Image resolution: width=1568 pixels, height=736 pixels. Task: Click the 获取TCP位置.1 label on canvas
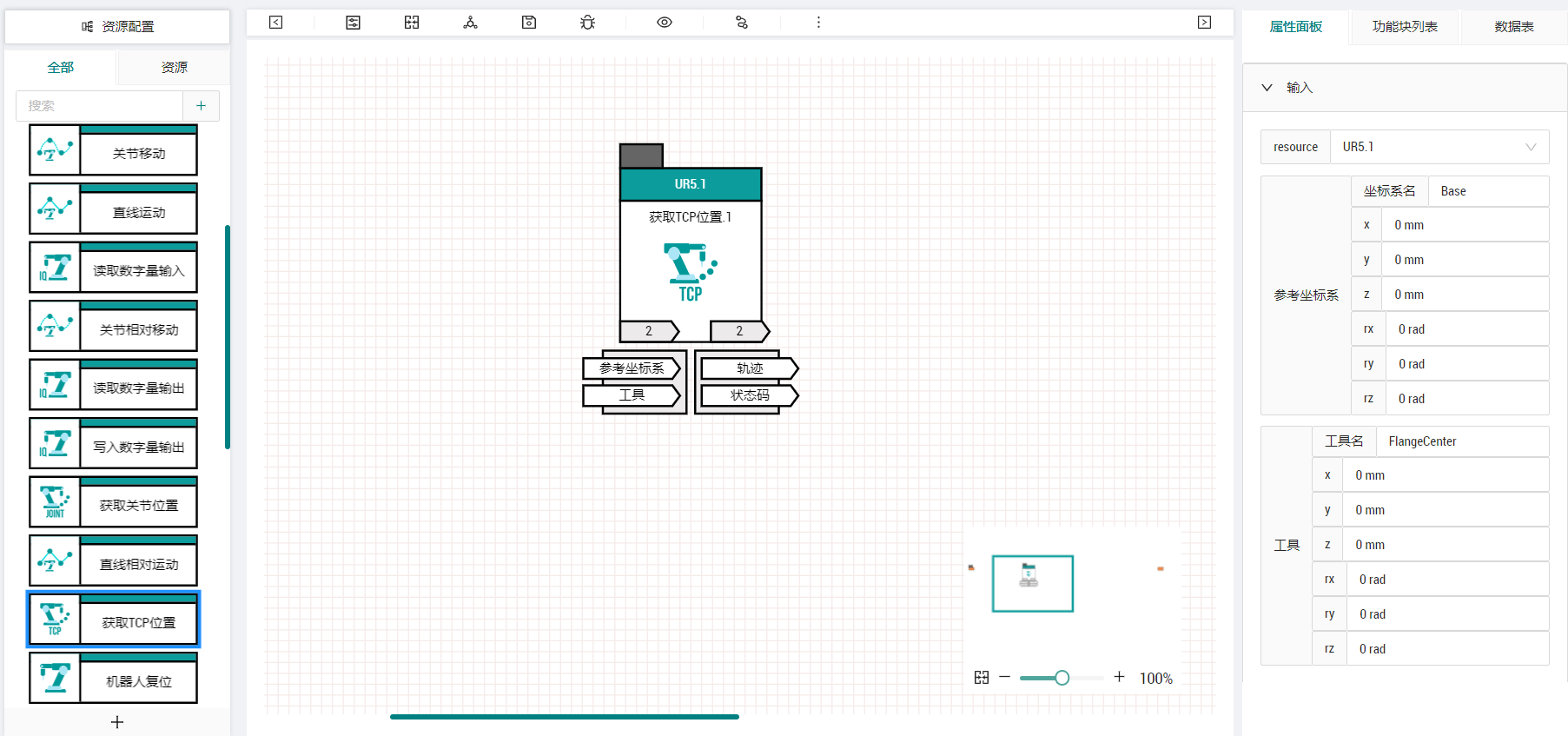click(691, 217)
